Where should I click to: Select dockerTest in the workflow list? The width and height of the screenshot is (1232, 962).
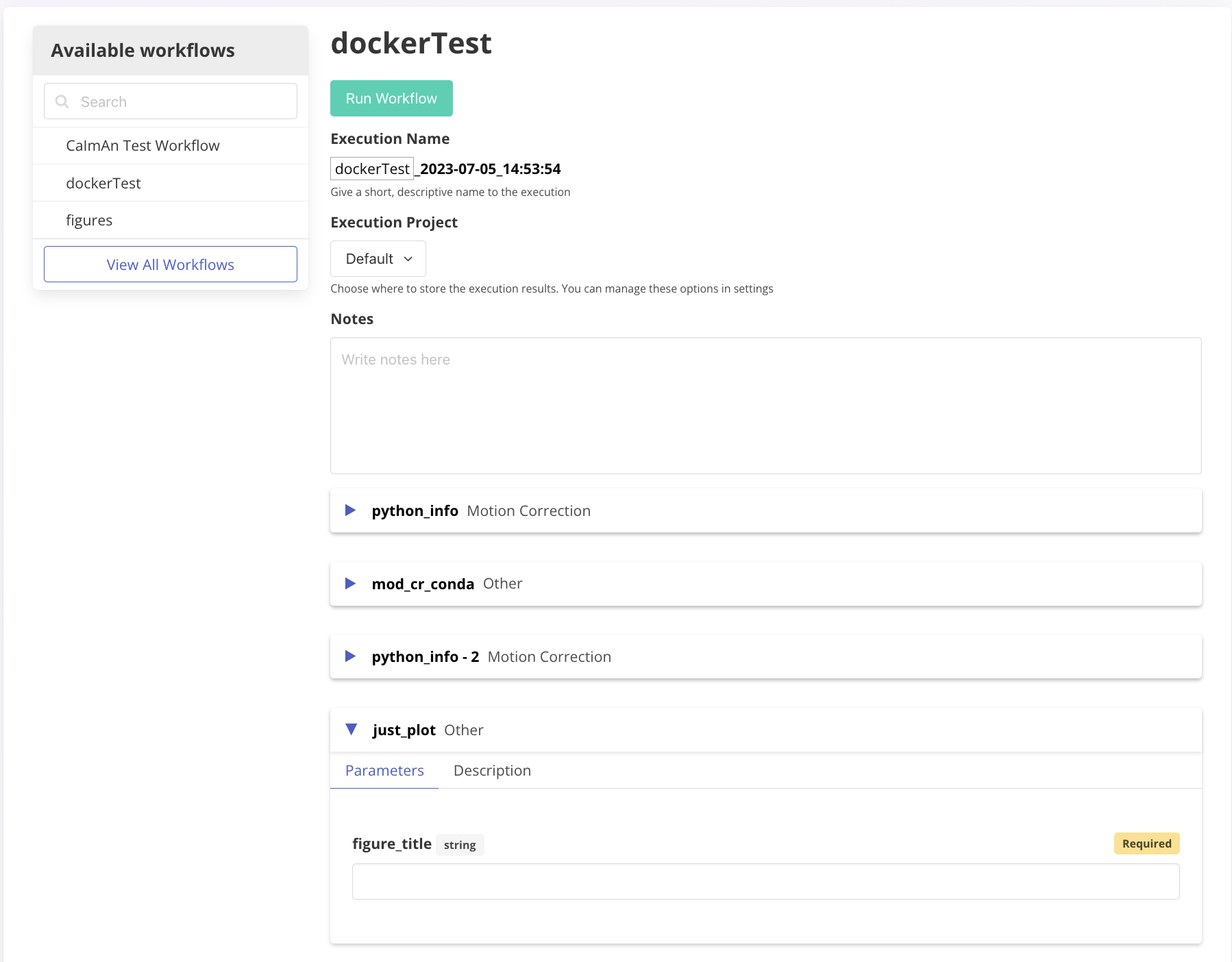coord(171,183)
